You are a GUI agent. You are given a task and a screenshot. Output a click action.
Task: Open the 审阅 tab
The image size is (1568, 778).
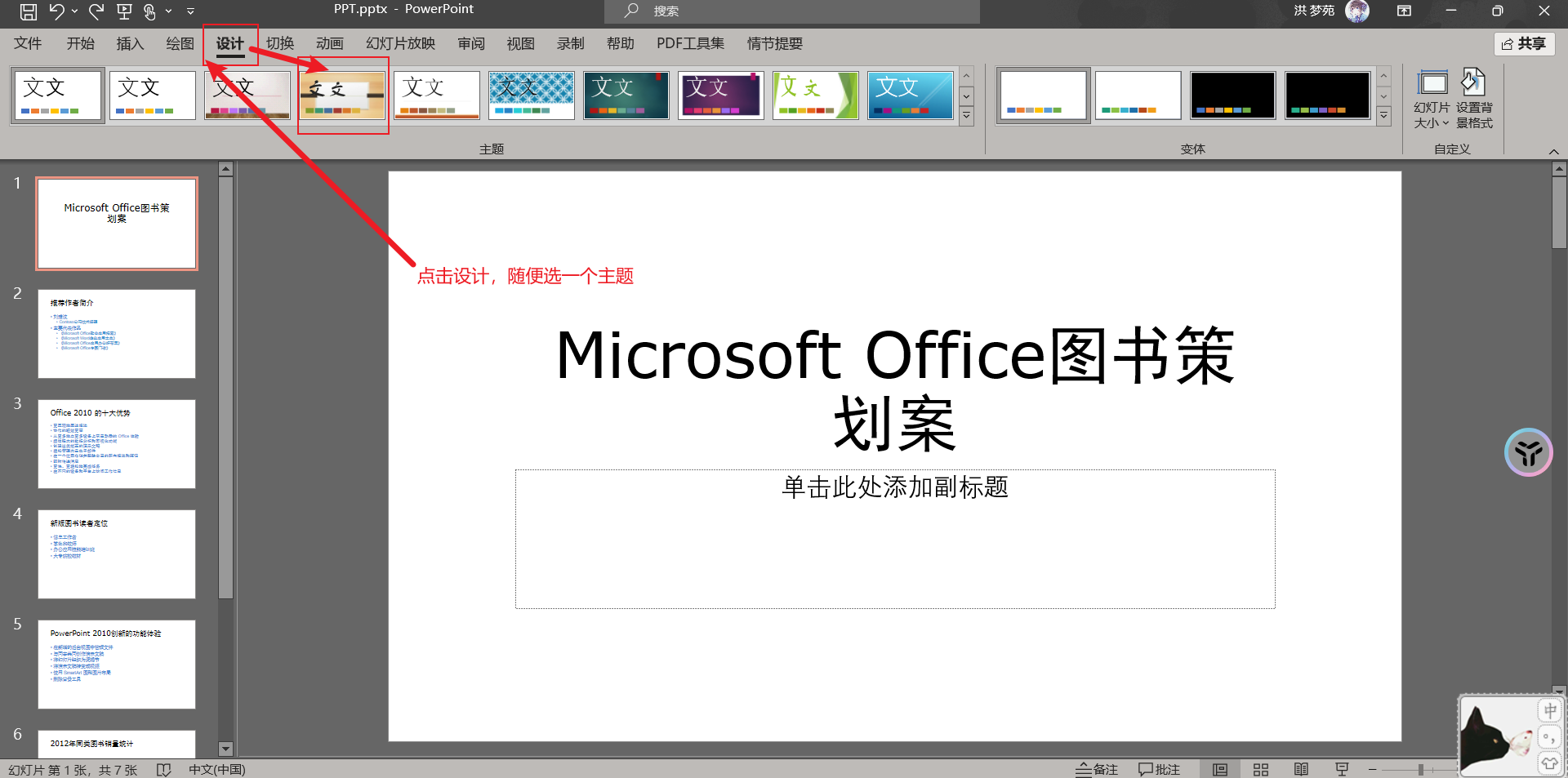point(471,43)
